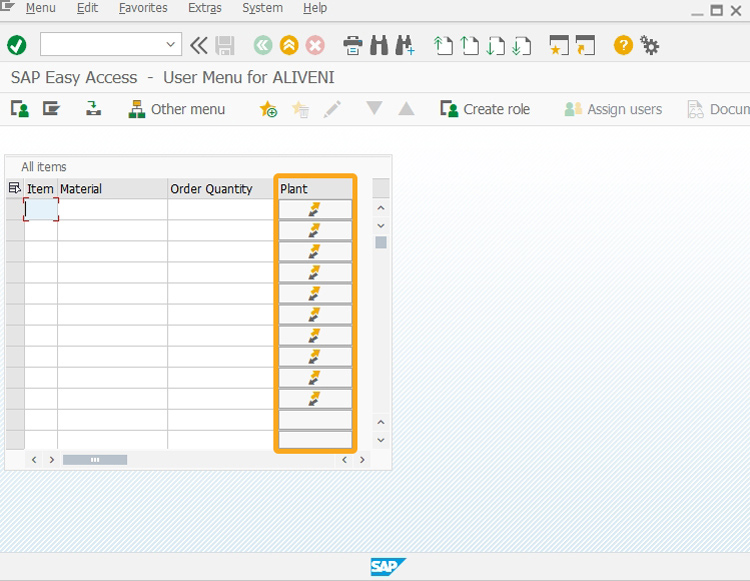750x581 pixels.
Task: Click the SAP logo in the status bar
Action: click(388, 567)
